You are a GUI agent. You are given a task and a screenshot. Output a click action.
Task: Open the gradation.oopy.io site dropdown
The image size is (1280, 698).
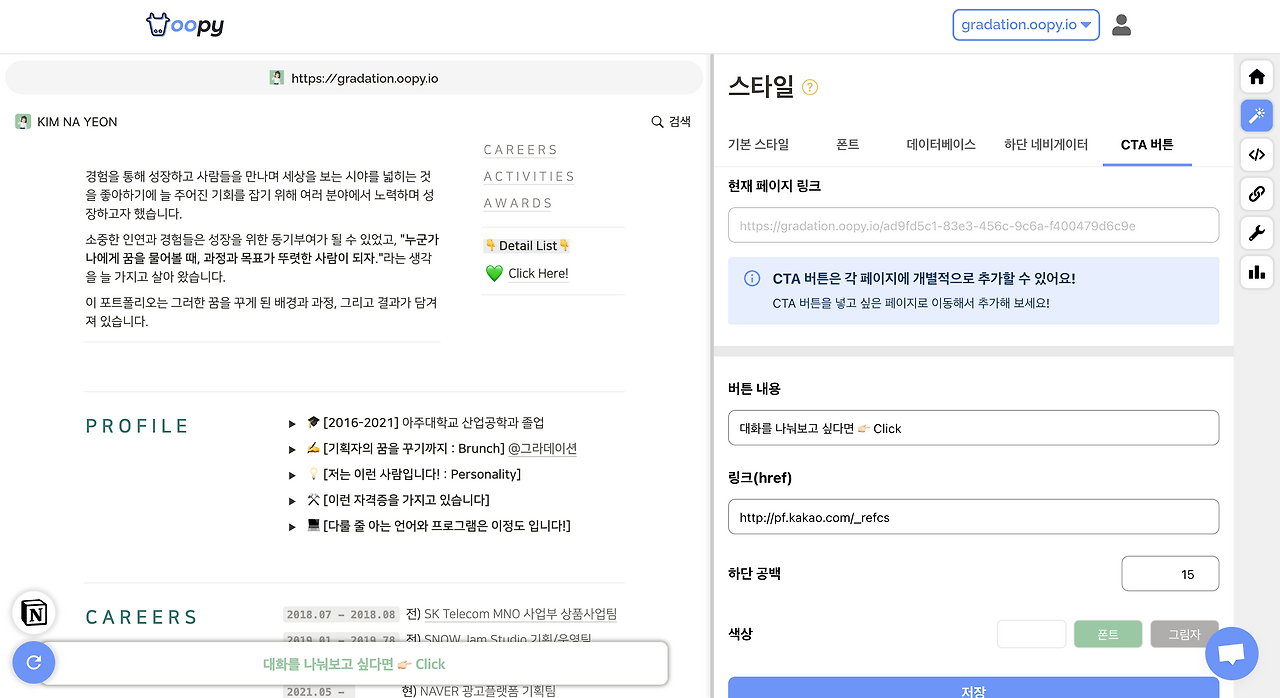click(1025, 24)
